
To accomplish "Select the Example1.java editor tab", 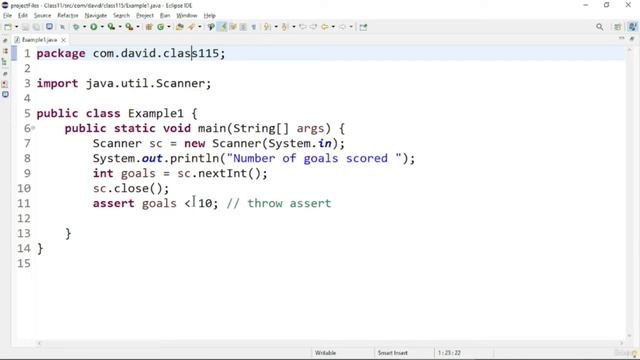I will click(39, 40).
